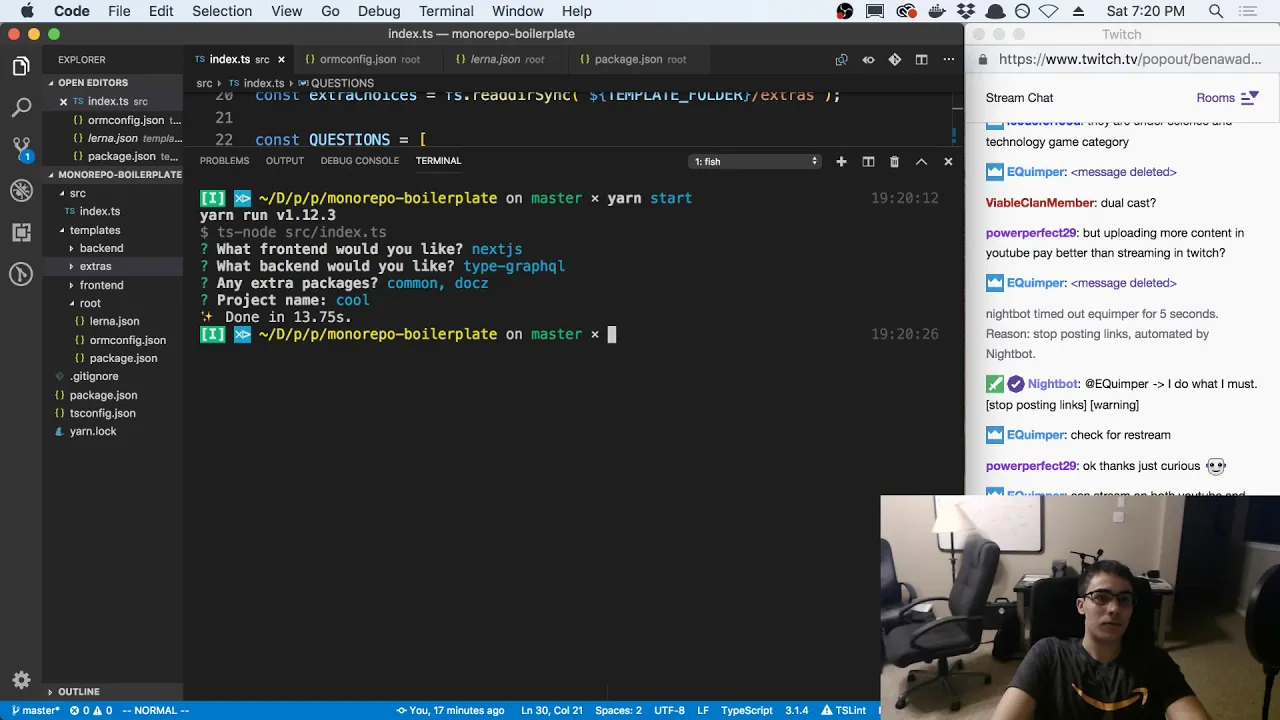Open the Terminal menu in menu bar
Viewport: 1280px width, 720px height.
446,11
